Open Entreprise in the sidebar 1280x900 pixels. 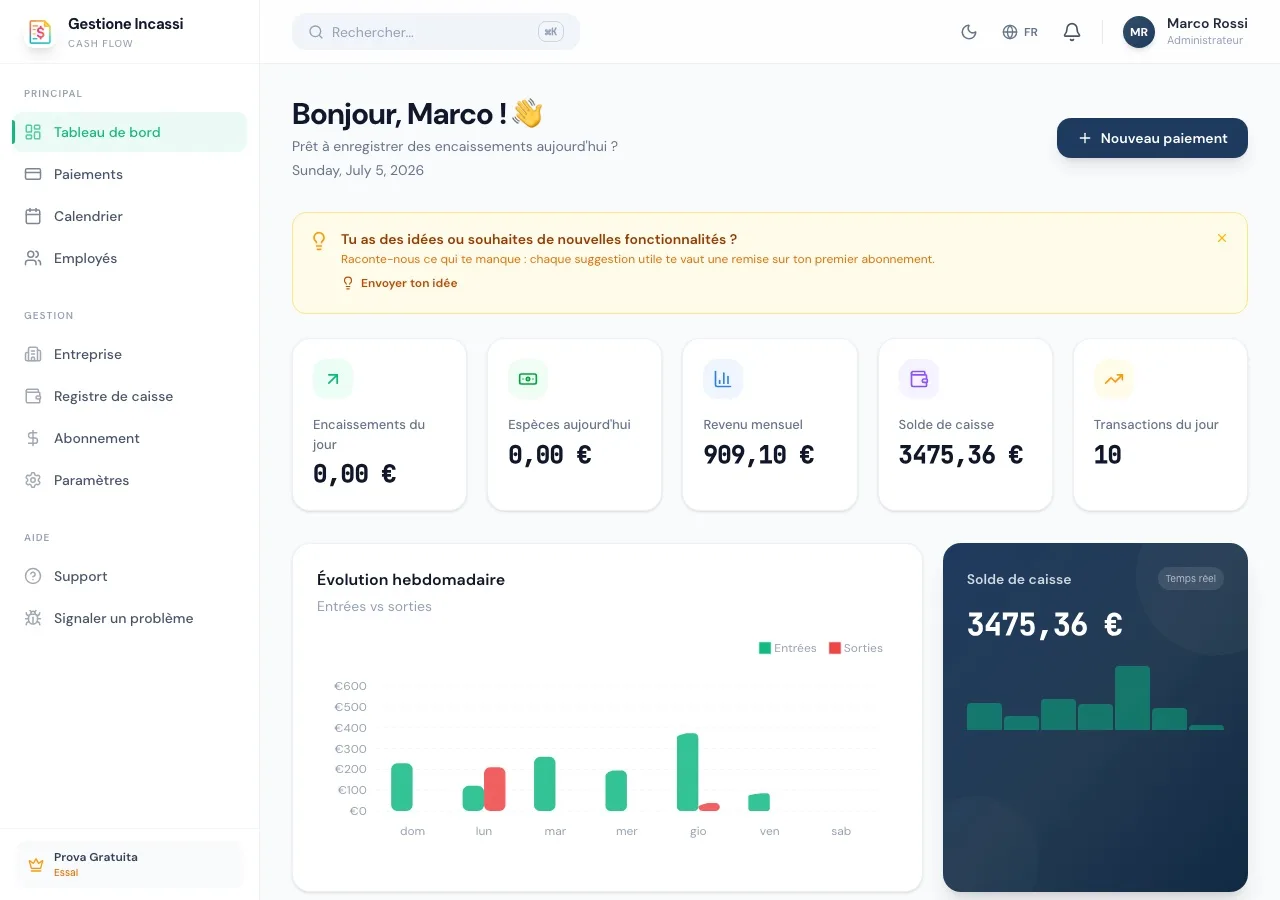click(130, 354)
